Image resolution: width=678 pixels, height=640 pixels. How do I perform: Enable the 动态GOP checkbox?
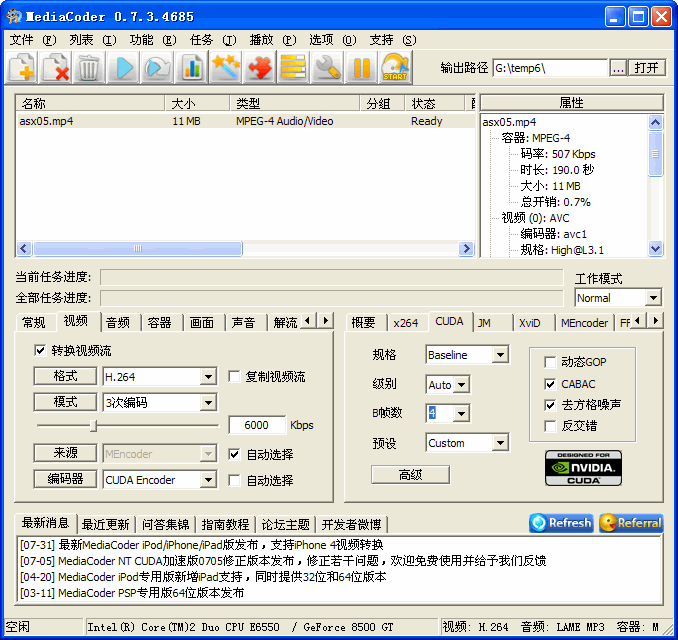coord(550,362)
